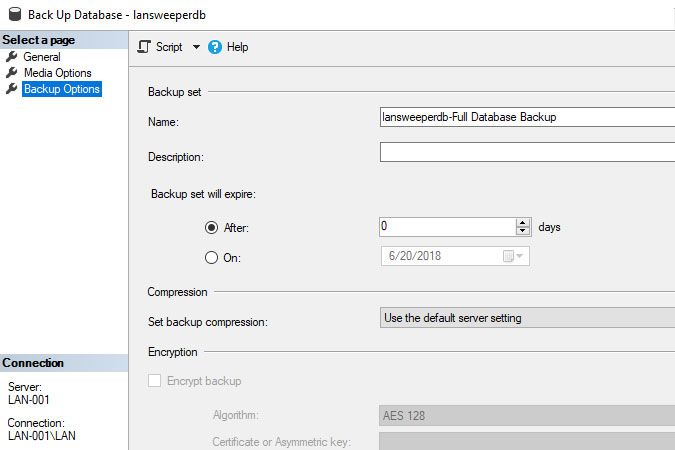Open the Set backup compression dropdown
Image resolution: width=675 pixels, height=450 pixels.
click(x=527, y=318)
